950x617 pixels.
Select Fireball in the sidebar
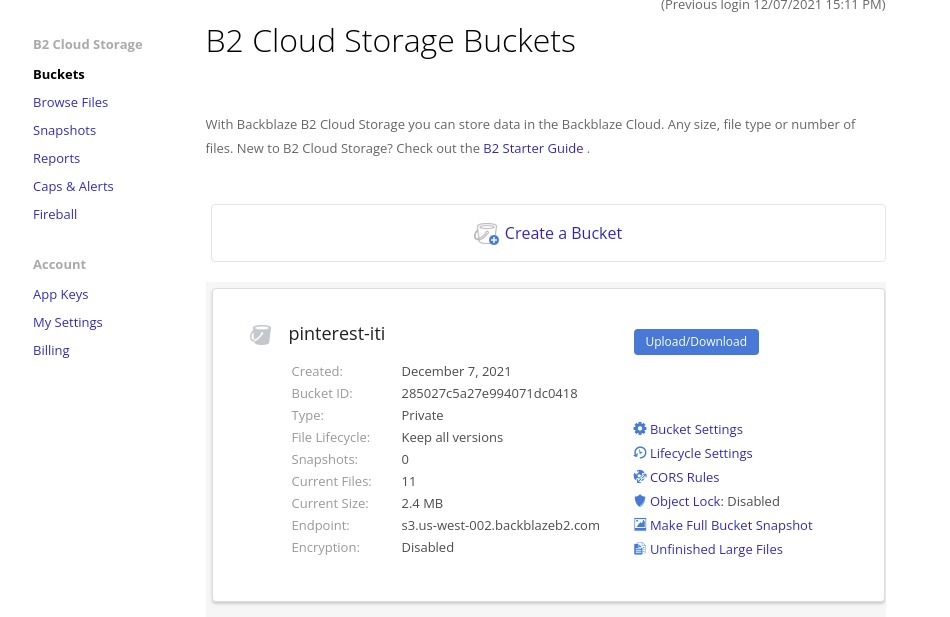(55, 214)
